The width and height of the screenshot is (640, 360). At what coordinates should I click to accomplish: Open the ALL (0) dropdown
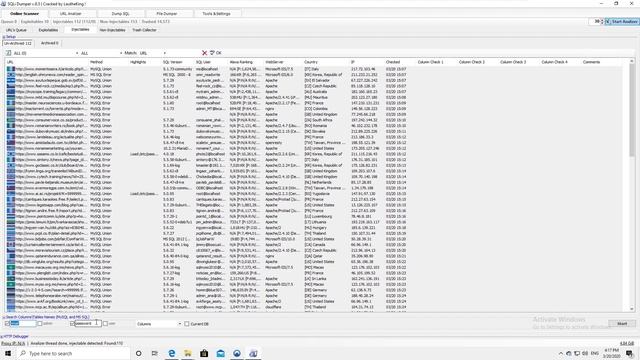(x=77, y=53)
